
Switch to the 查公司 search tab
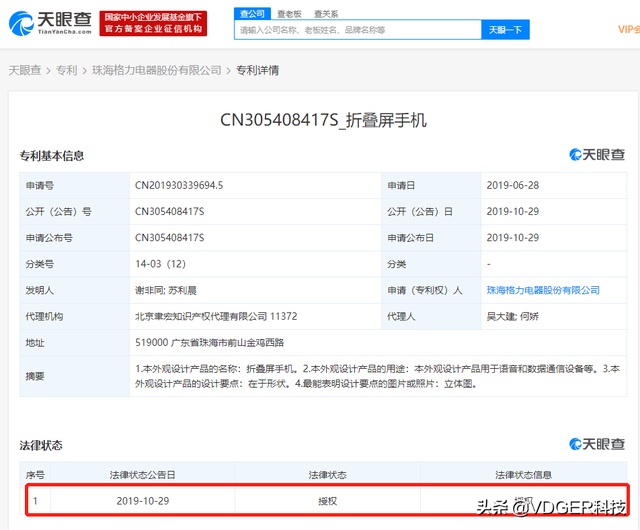coord(252,13)
